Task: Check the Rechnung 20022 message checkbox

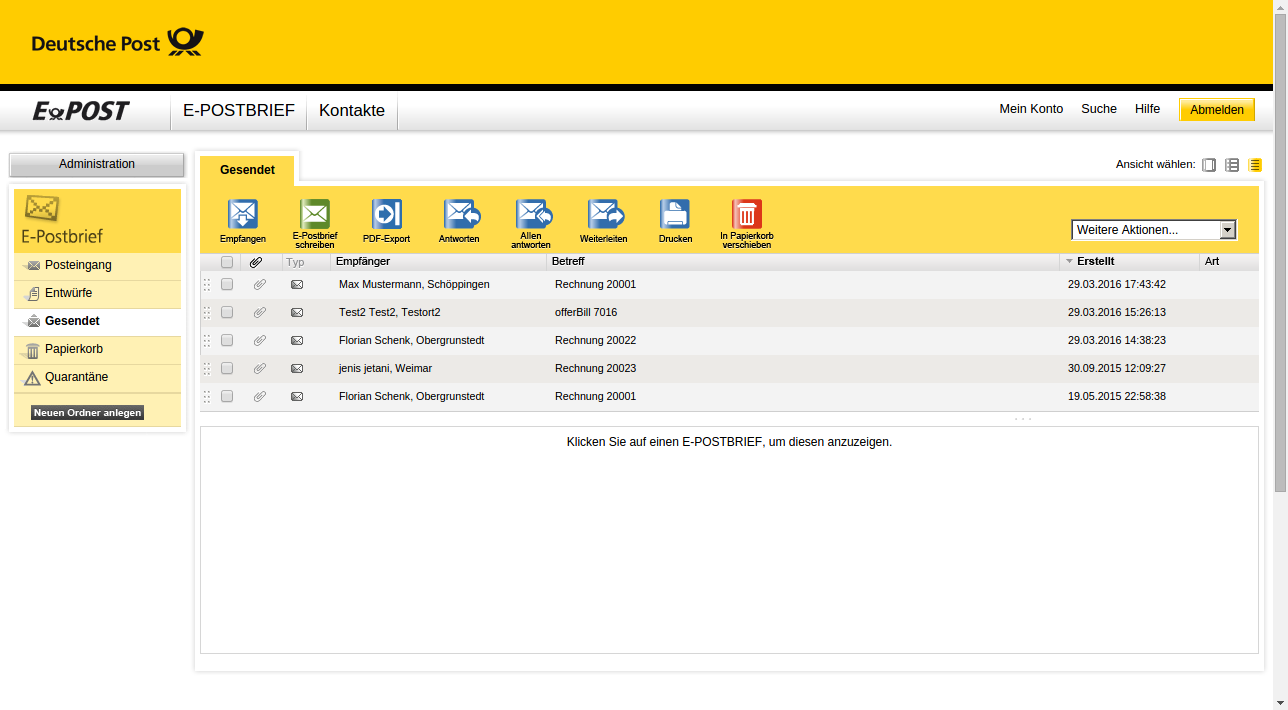Action: (x=227, y=340)
